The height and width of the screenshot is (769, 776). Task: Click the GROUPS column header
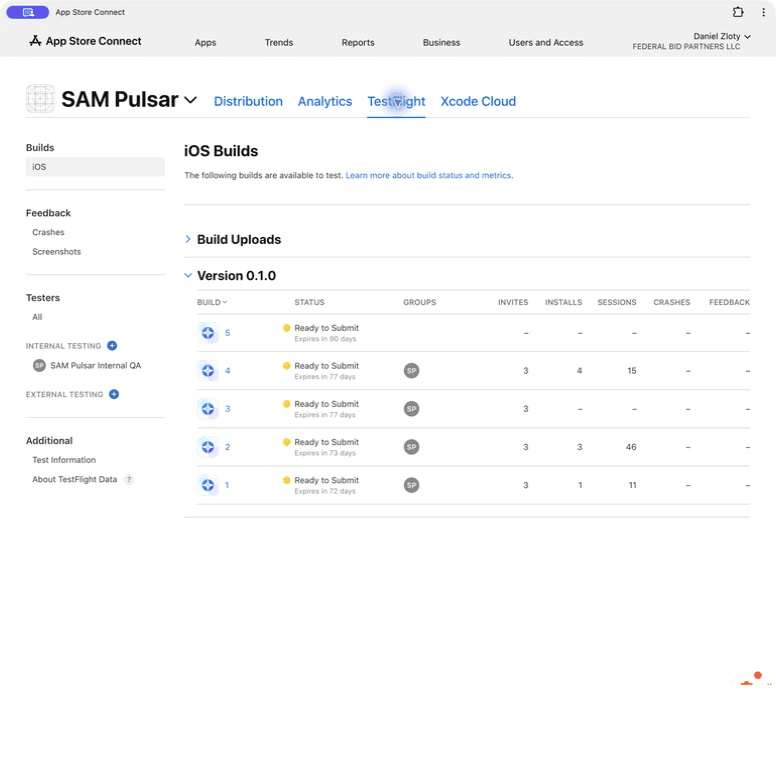[419, 302]
